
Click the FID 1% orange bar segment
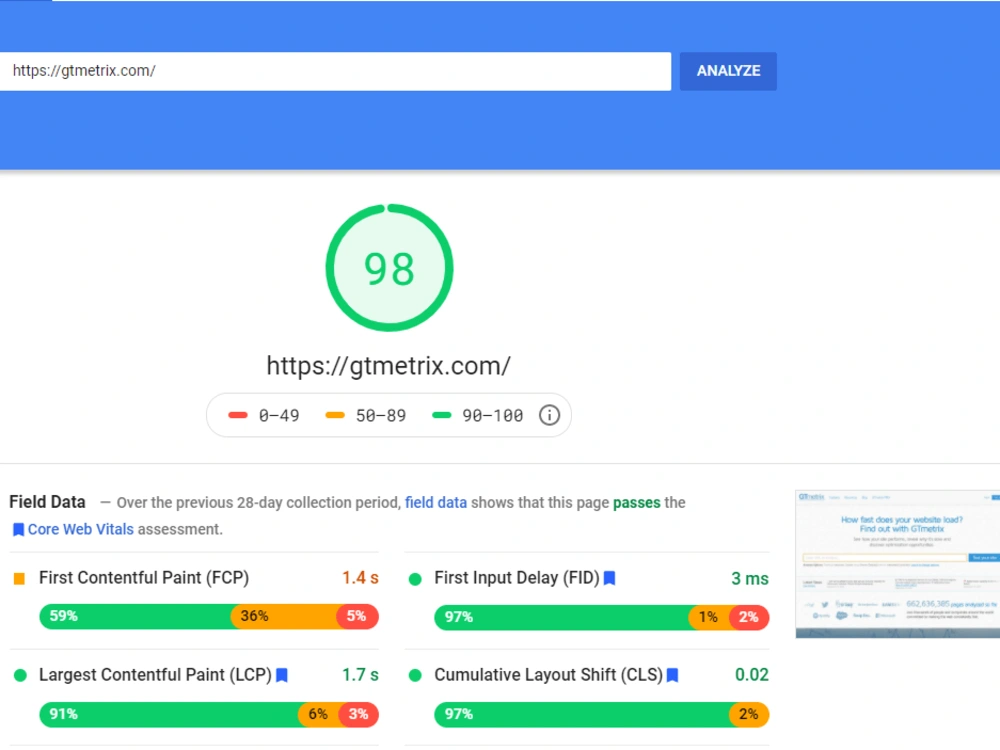coord(709,617)
